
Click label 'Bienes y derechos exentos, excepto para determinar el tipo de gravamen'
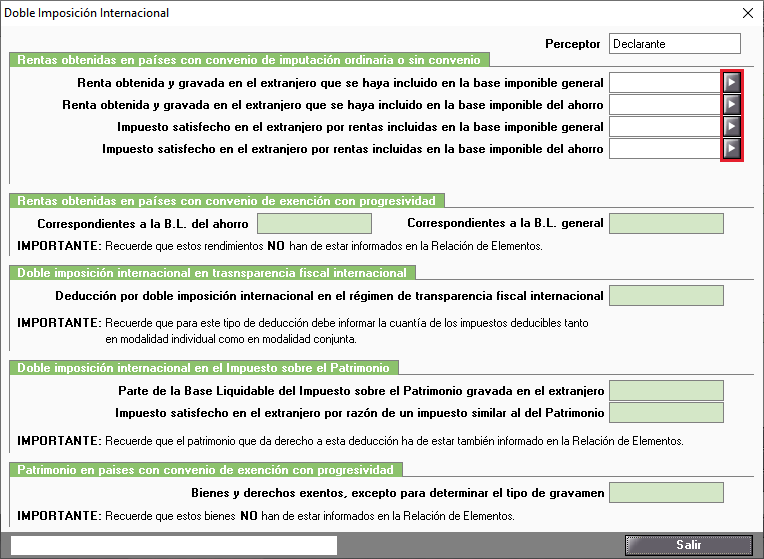point(398,493)
